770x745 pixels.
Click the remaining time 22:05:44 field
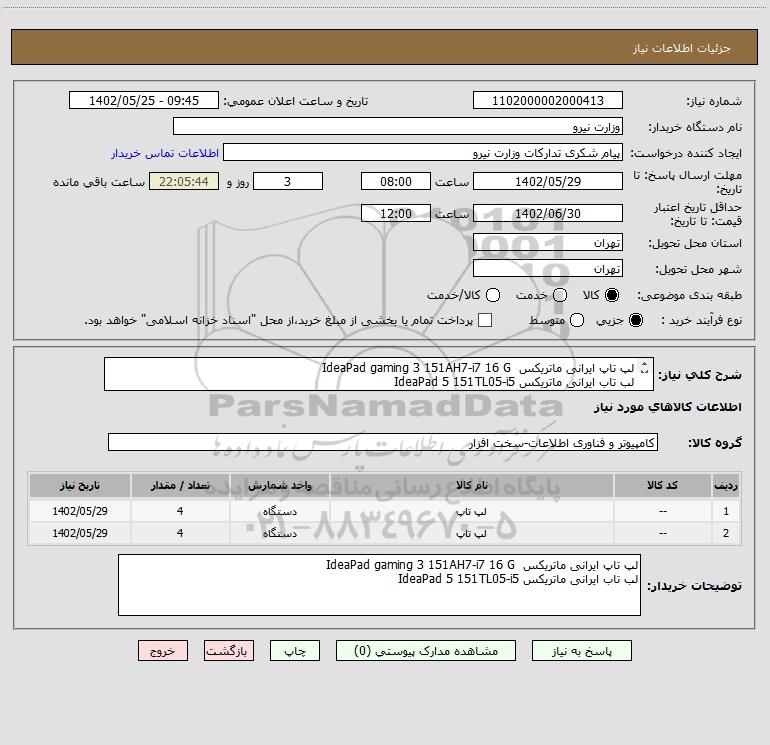(184, 182)
